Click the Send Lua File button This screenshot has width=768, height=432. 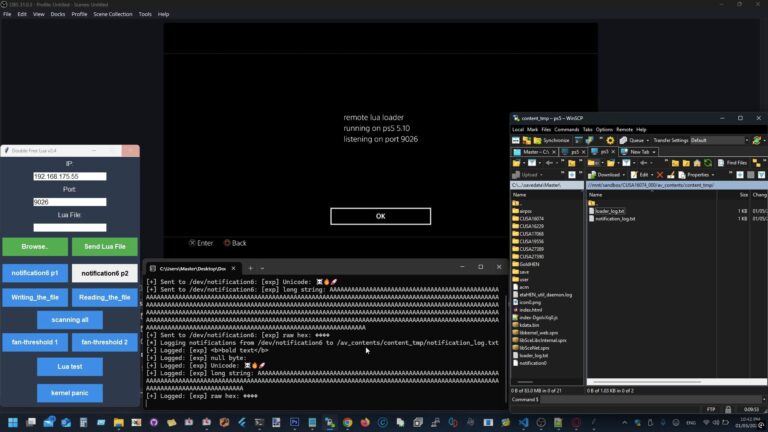pyautogui.click(x=105, y=246)
